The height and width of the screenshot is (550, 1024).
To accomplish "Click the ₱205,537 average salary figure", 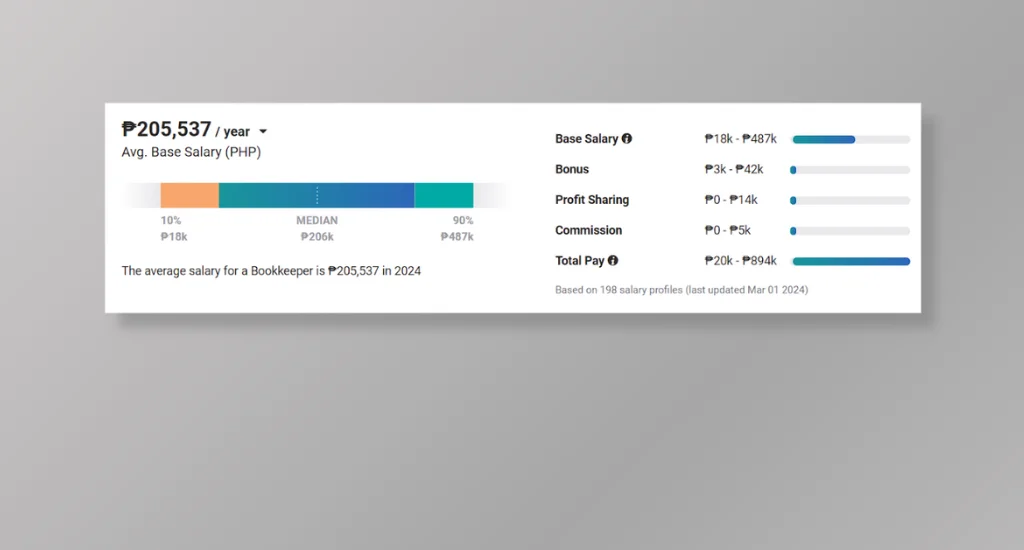I will (167, 129).
